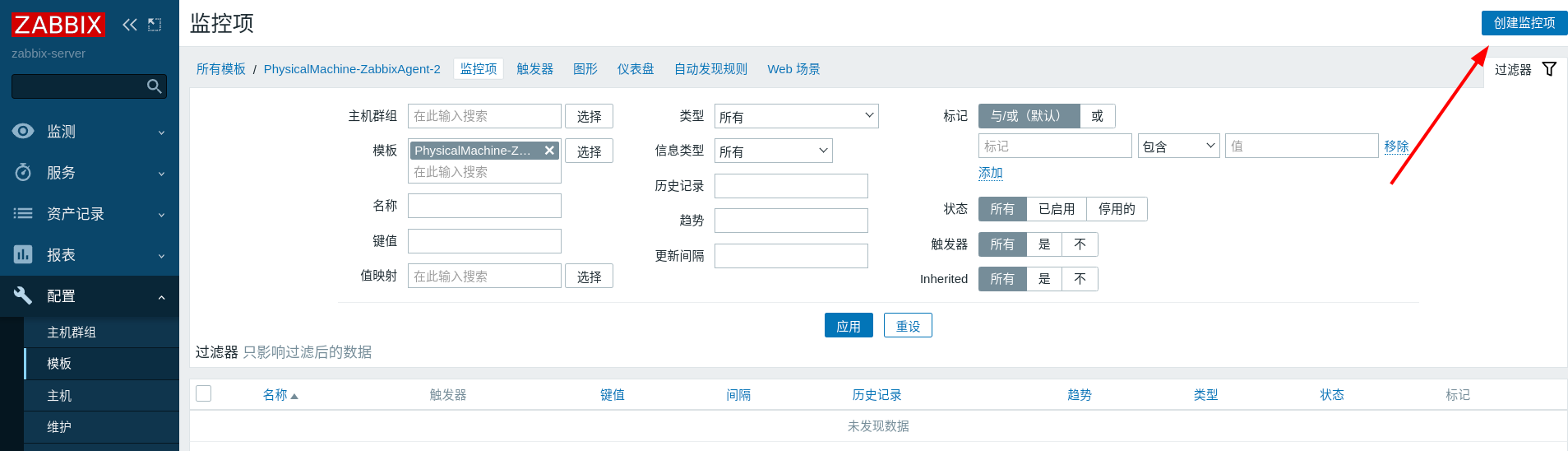Image resolution: width=1568 pixels, height=451 pixels.
Task: Set 状态 filter to 已启用
Action: [x=1057, y=209]
